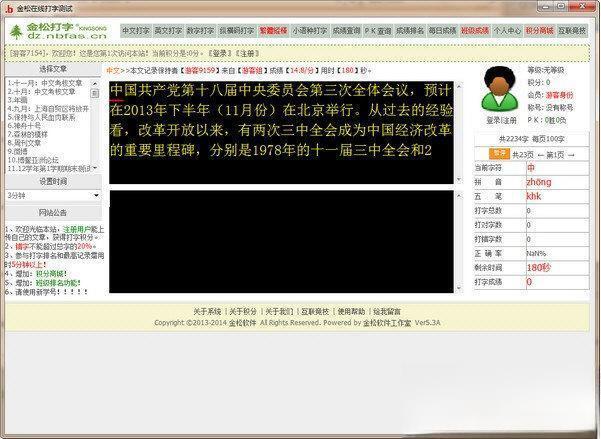Image resolution: width=601 pixels, height=439 pixels.
Task: Click the 网站公告 panel header
Action: 53,212
